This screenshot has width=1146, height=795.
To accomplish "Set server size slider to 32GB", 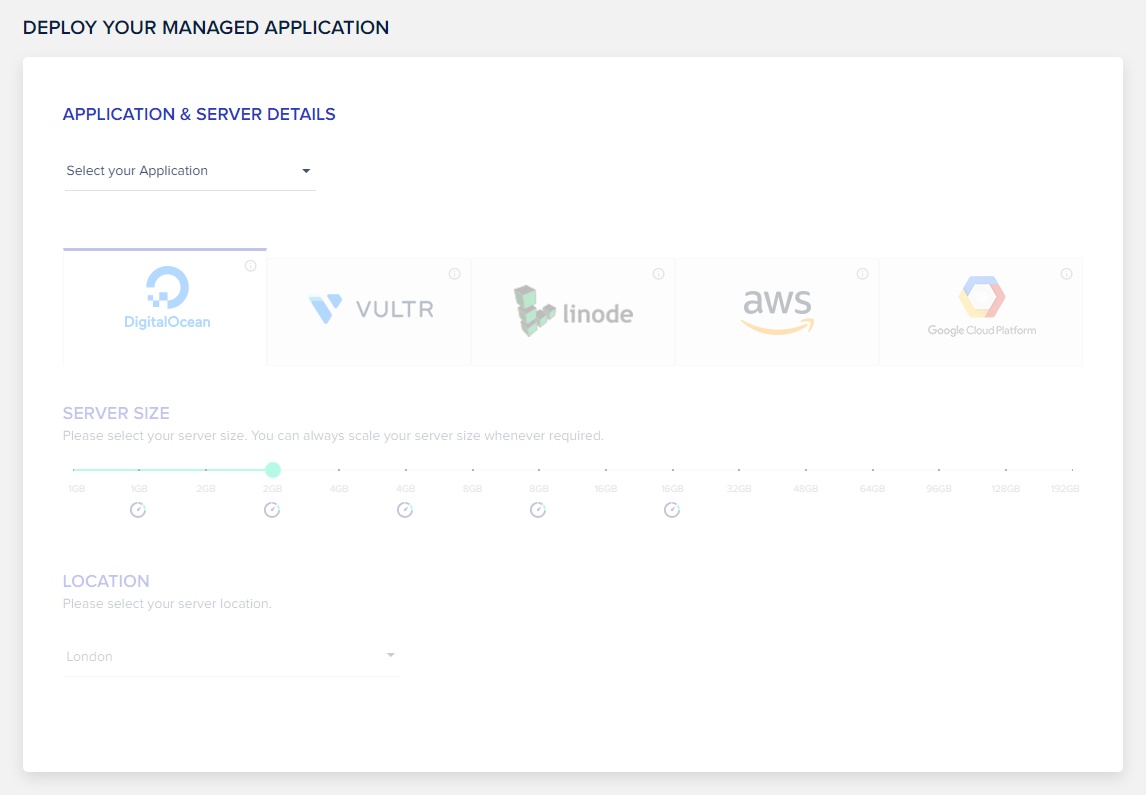I will coord(739,470).
